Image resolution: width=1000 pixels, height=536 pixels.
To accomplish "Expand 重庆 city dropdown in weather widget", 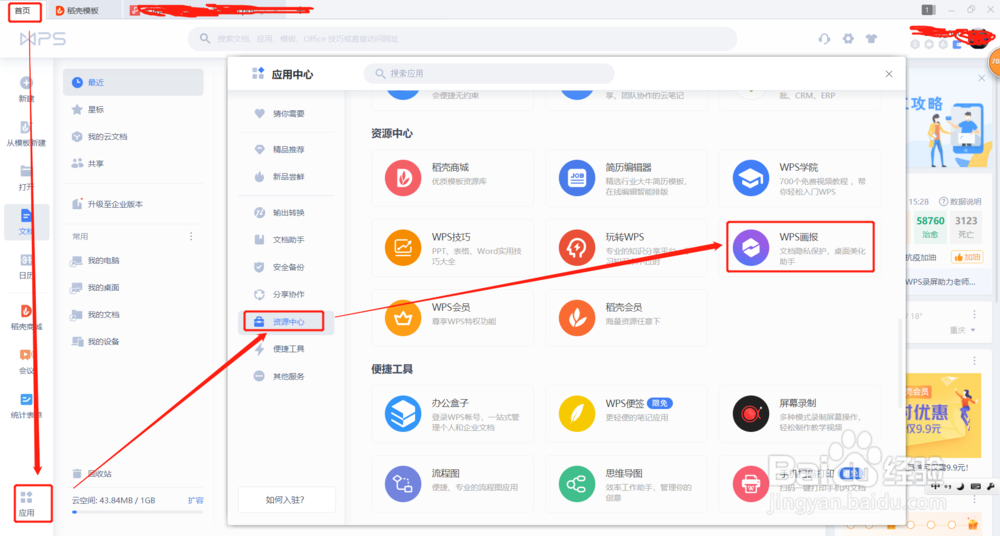I will (963, 330).
